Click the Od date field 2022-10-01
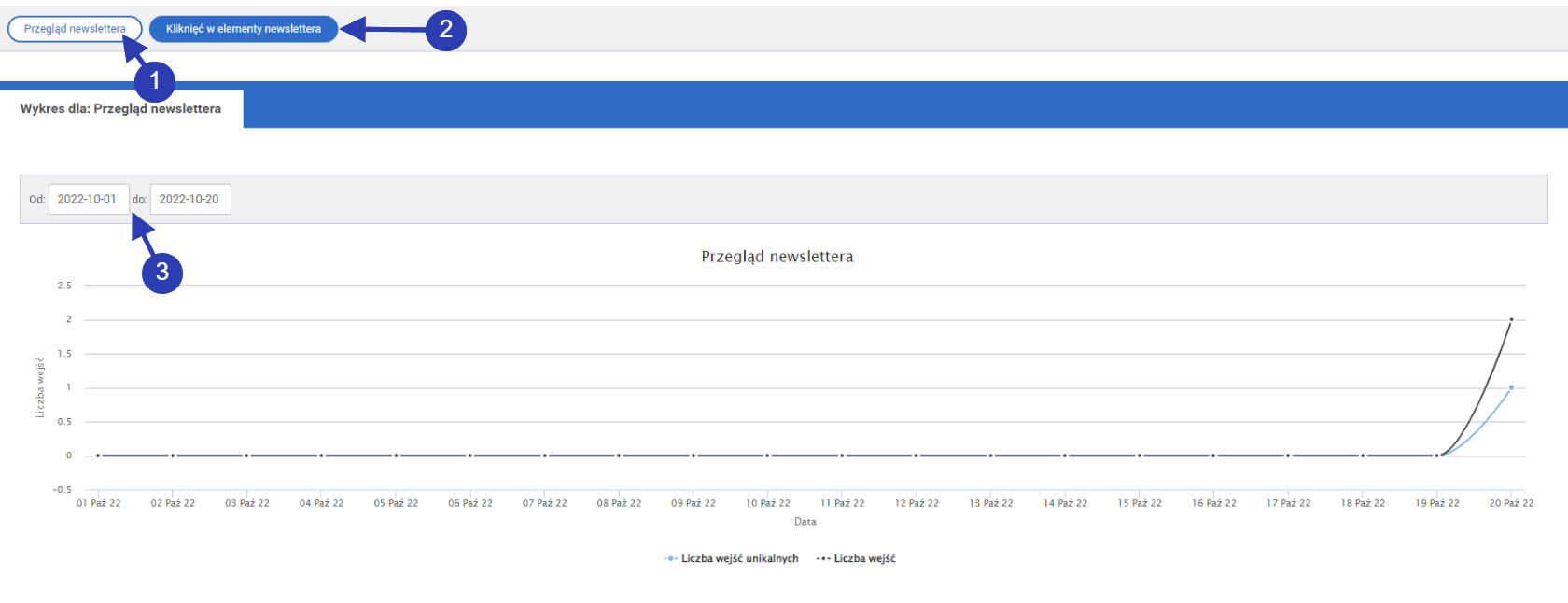1568x603 pixels. pos(88,199)
